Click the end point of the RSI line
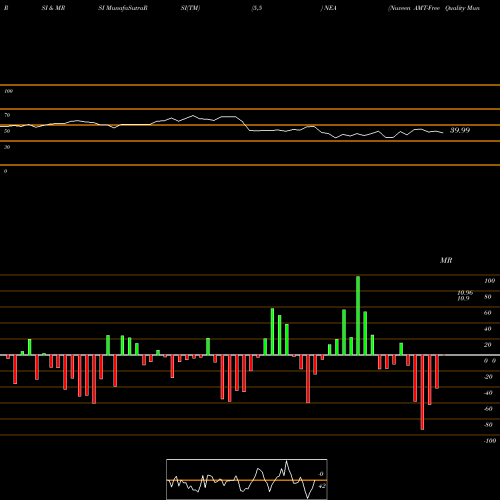 click(x=443, y=133)
